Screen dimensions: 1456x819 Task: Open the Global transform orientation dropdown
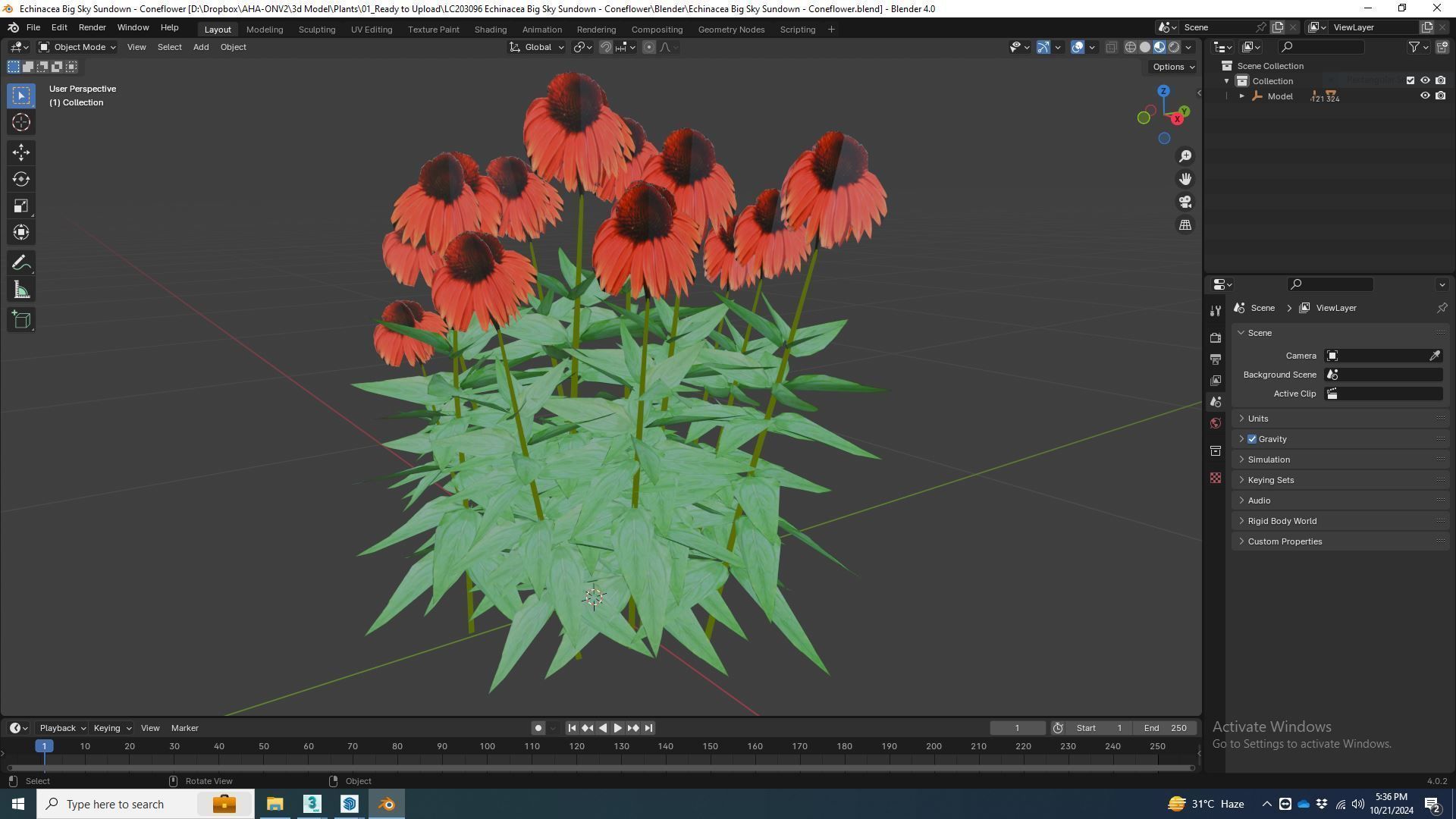tap(537, 47)
